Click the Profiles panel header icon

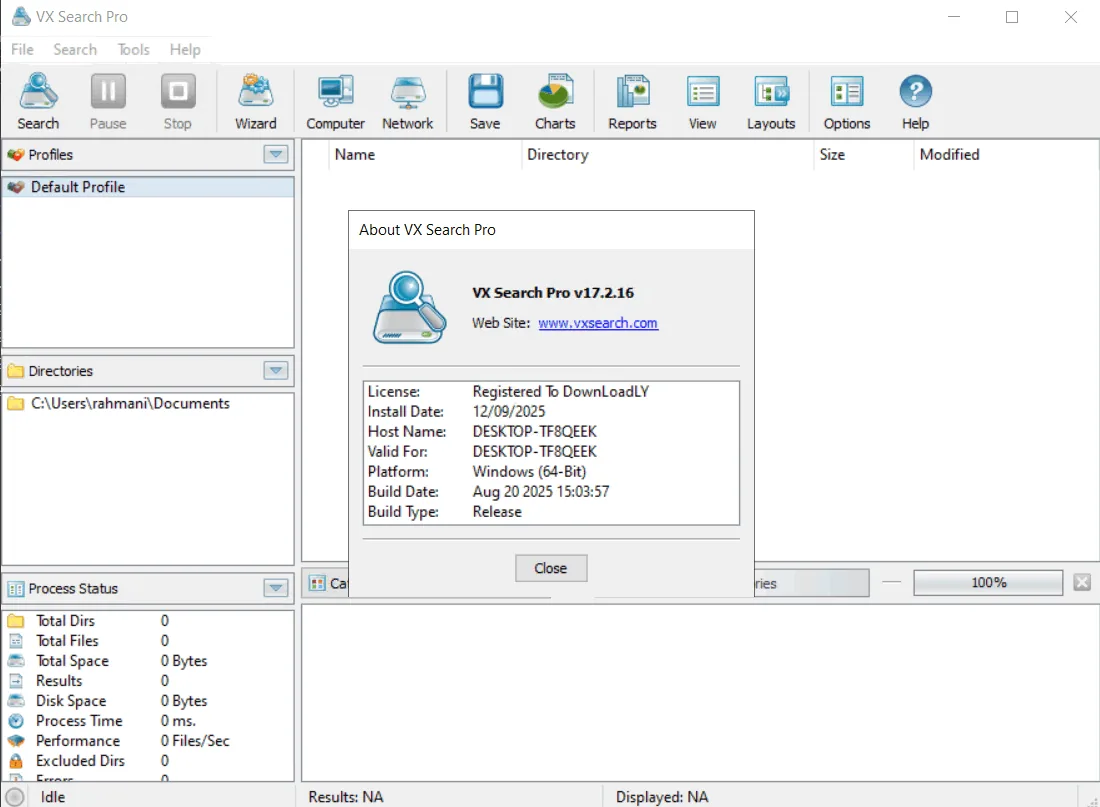click(x=15, y=154)
